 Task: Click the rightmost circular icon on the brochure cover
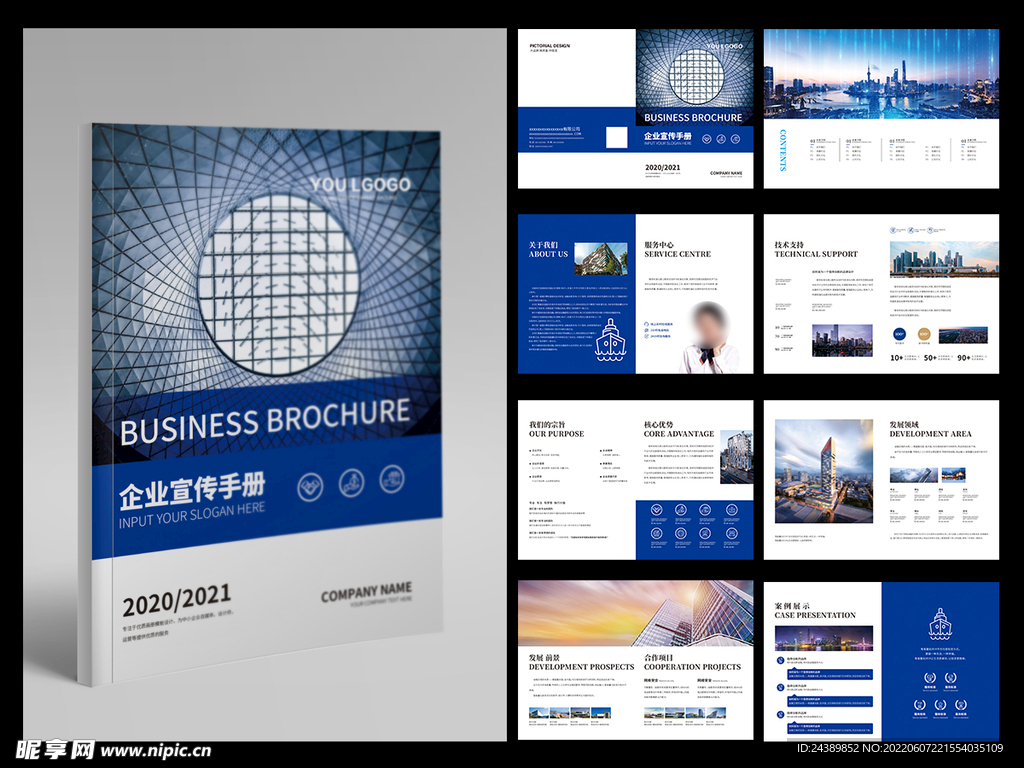pos(390,478)
